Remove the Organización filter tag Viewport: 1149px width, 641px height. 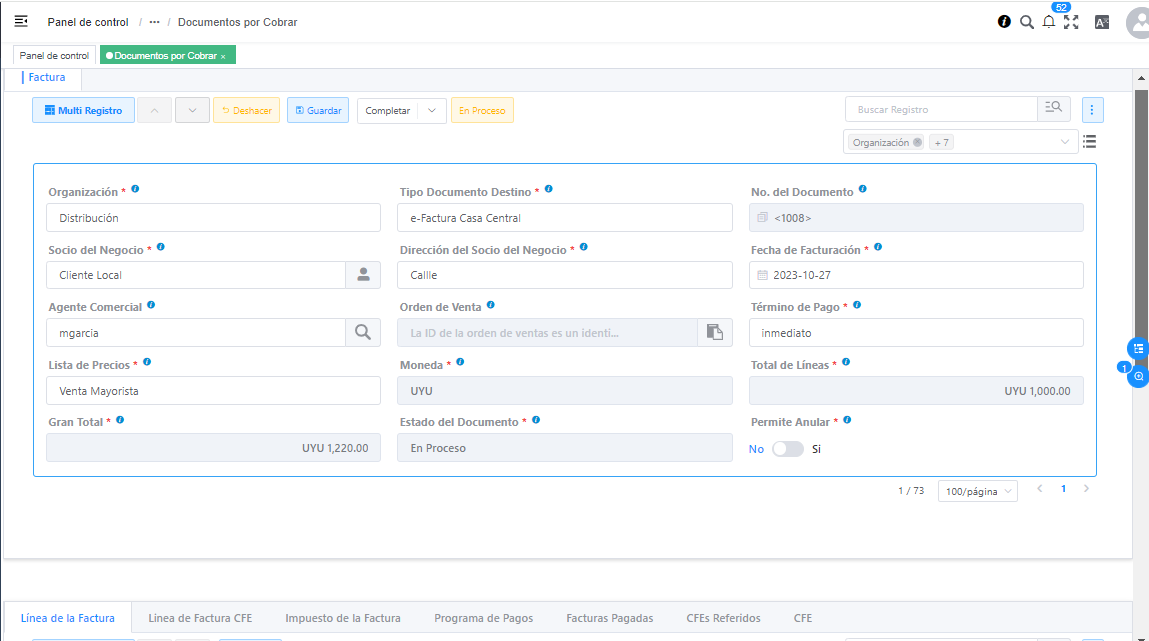[917, 142]
